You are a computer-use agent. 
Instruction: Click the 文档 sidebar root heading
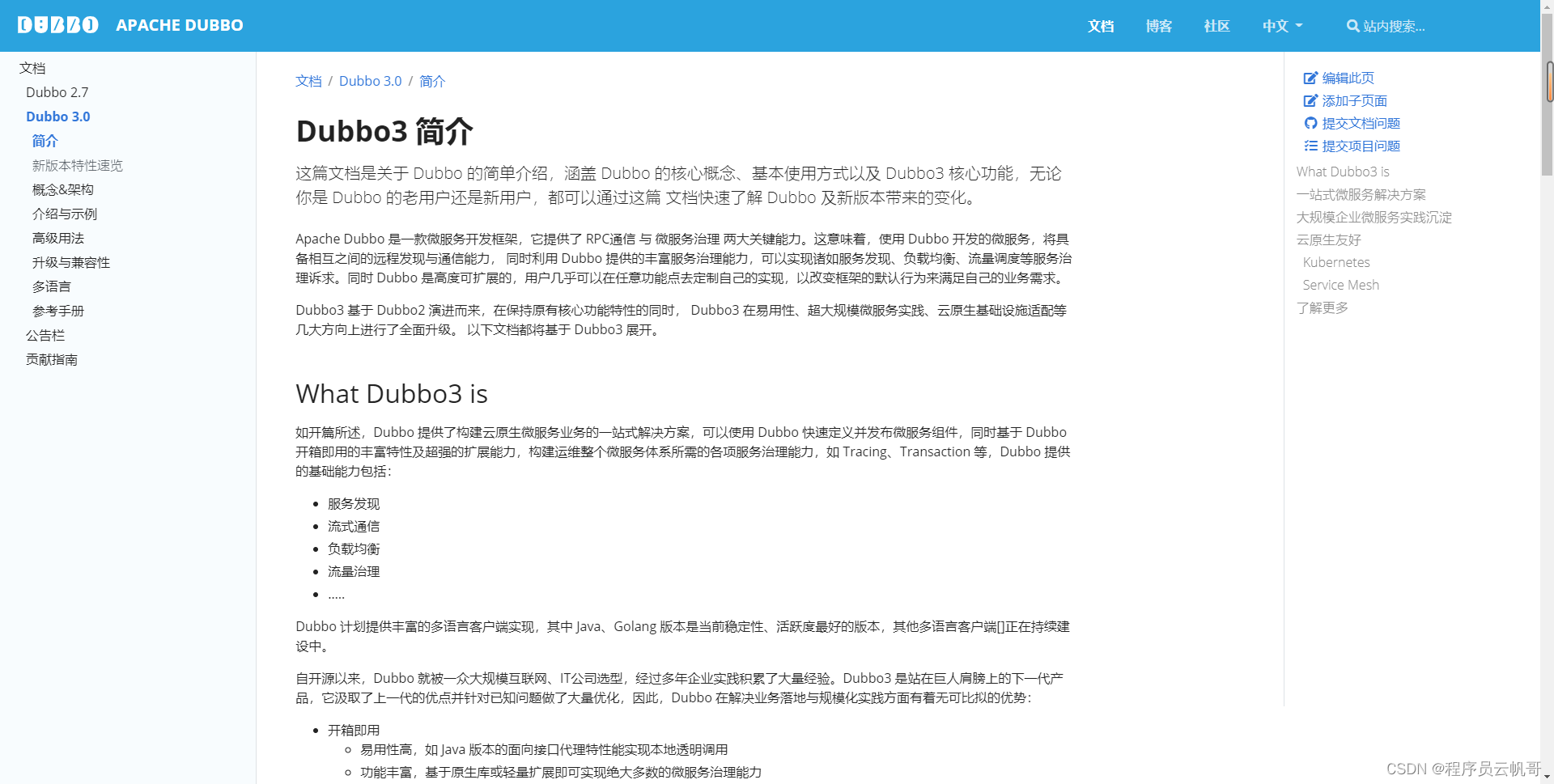pyautogui.click(x=32, y=68)
